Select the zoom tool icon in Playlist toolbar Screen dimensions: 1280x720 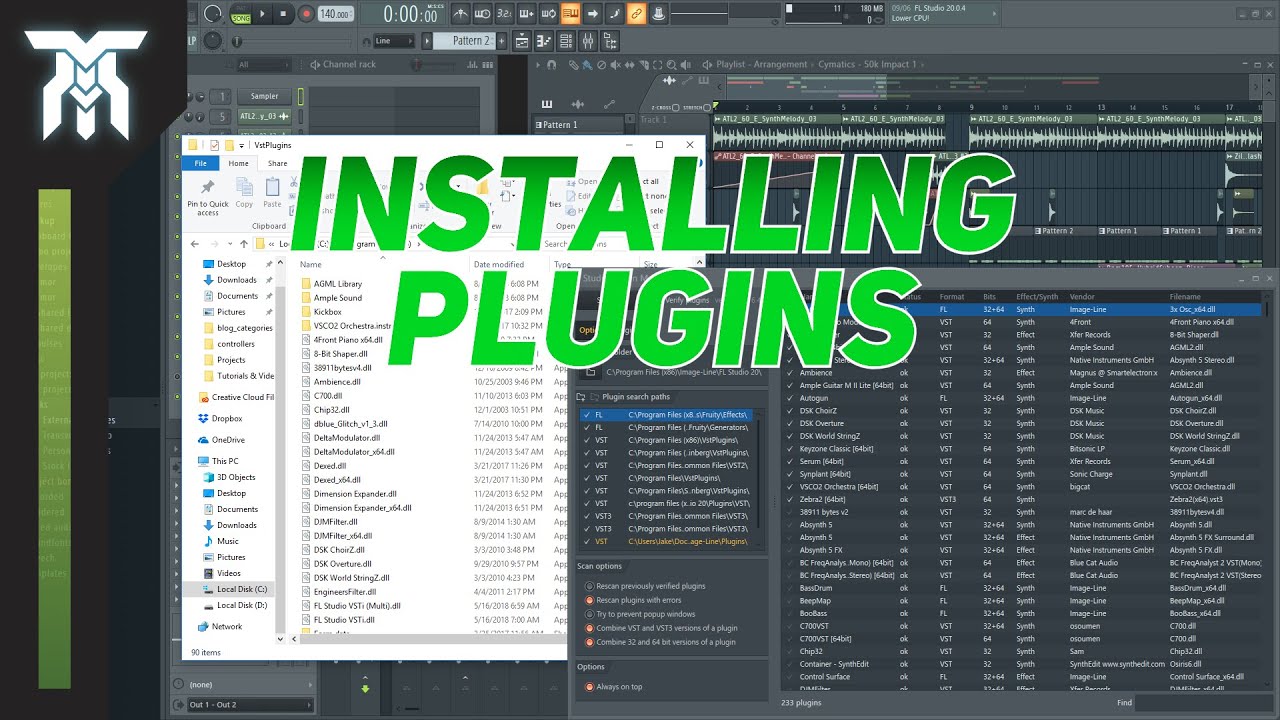(672, 65)
